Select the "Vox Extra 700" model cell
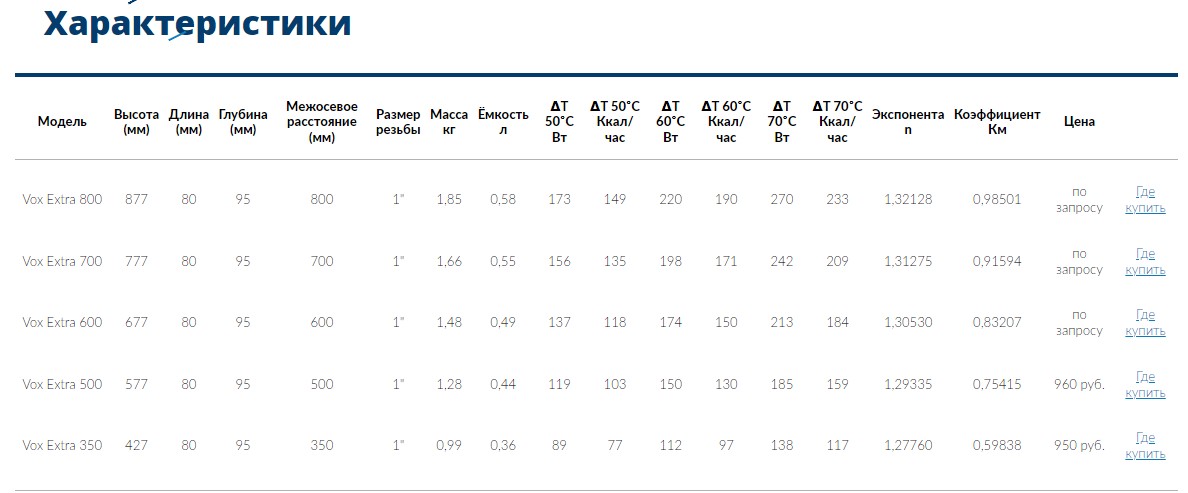Viewport: 1188px width, 493px height. point(62,261)
